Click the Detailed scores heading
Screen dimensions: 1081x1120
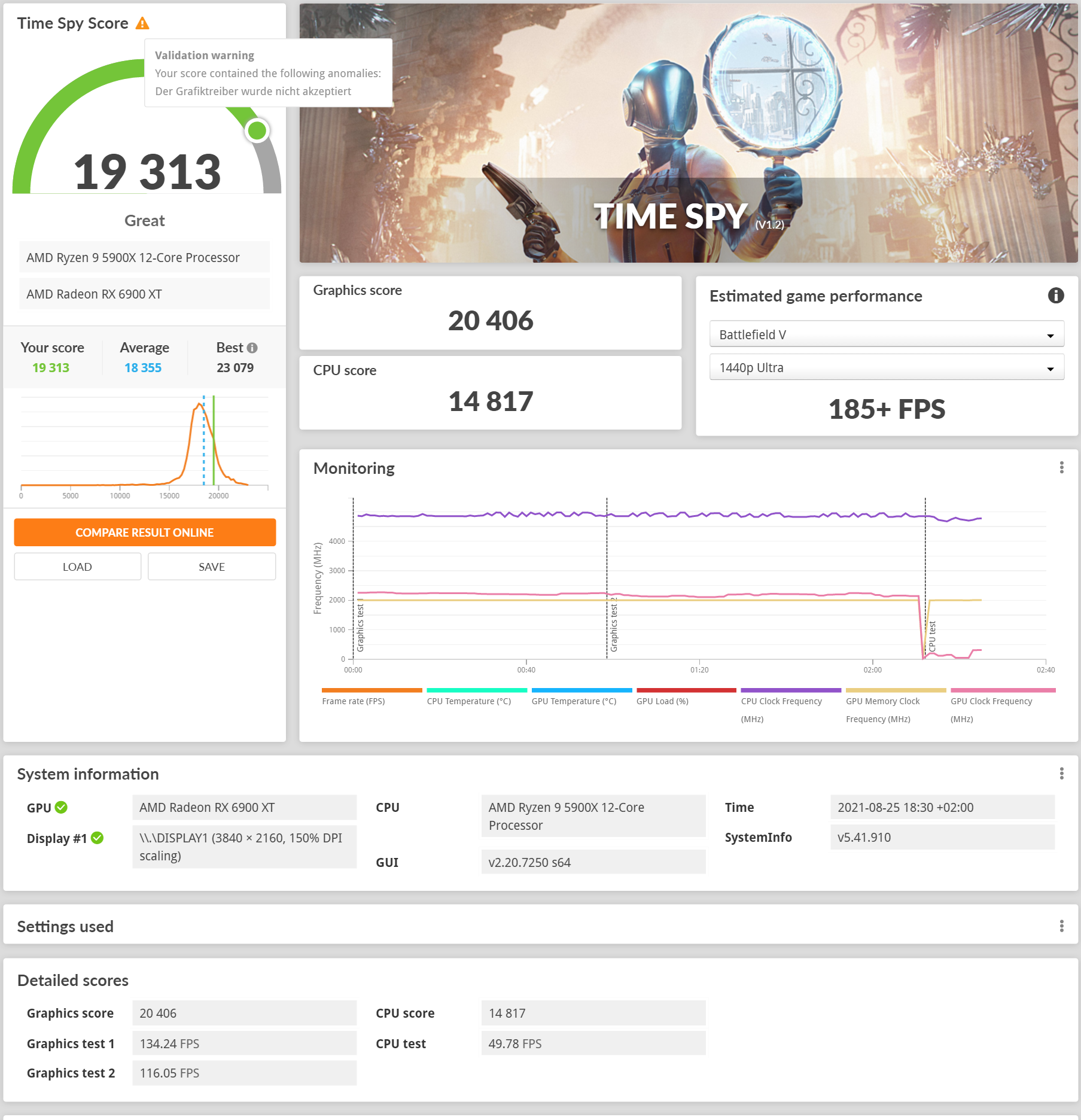[73, 980]
